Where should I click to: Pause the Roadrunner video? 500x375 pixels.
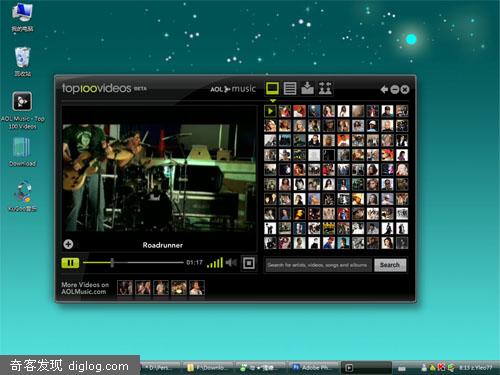[x=70, y=263]
